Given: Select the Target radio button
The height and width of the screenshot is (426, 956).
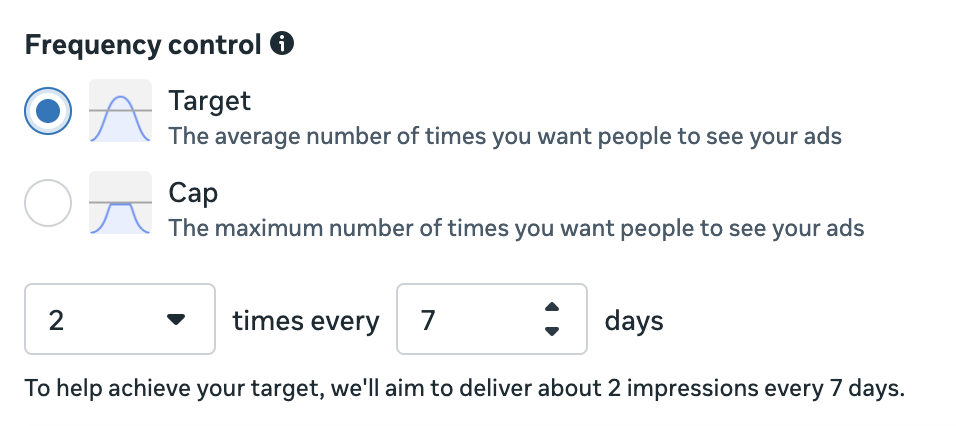Looking at the screenshot, I should pos(48,111).
